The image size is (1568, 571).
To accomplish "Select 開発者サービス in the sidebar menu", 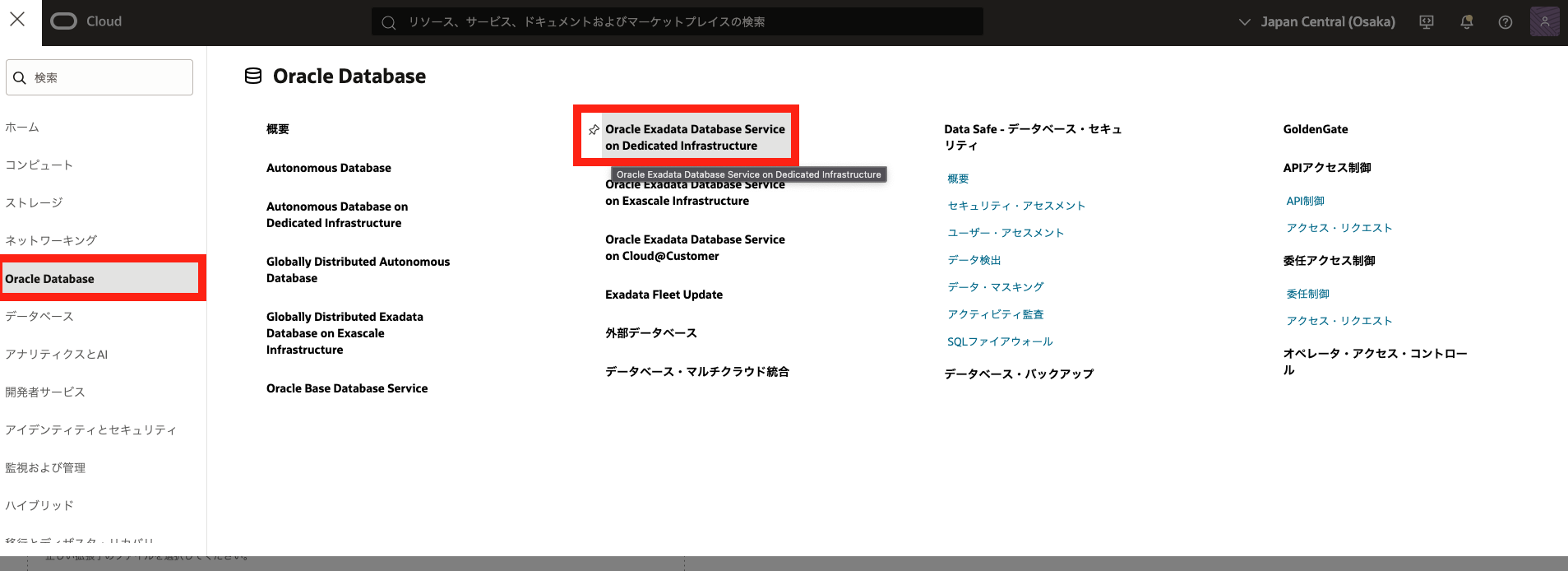I will 45,392.
